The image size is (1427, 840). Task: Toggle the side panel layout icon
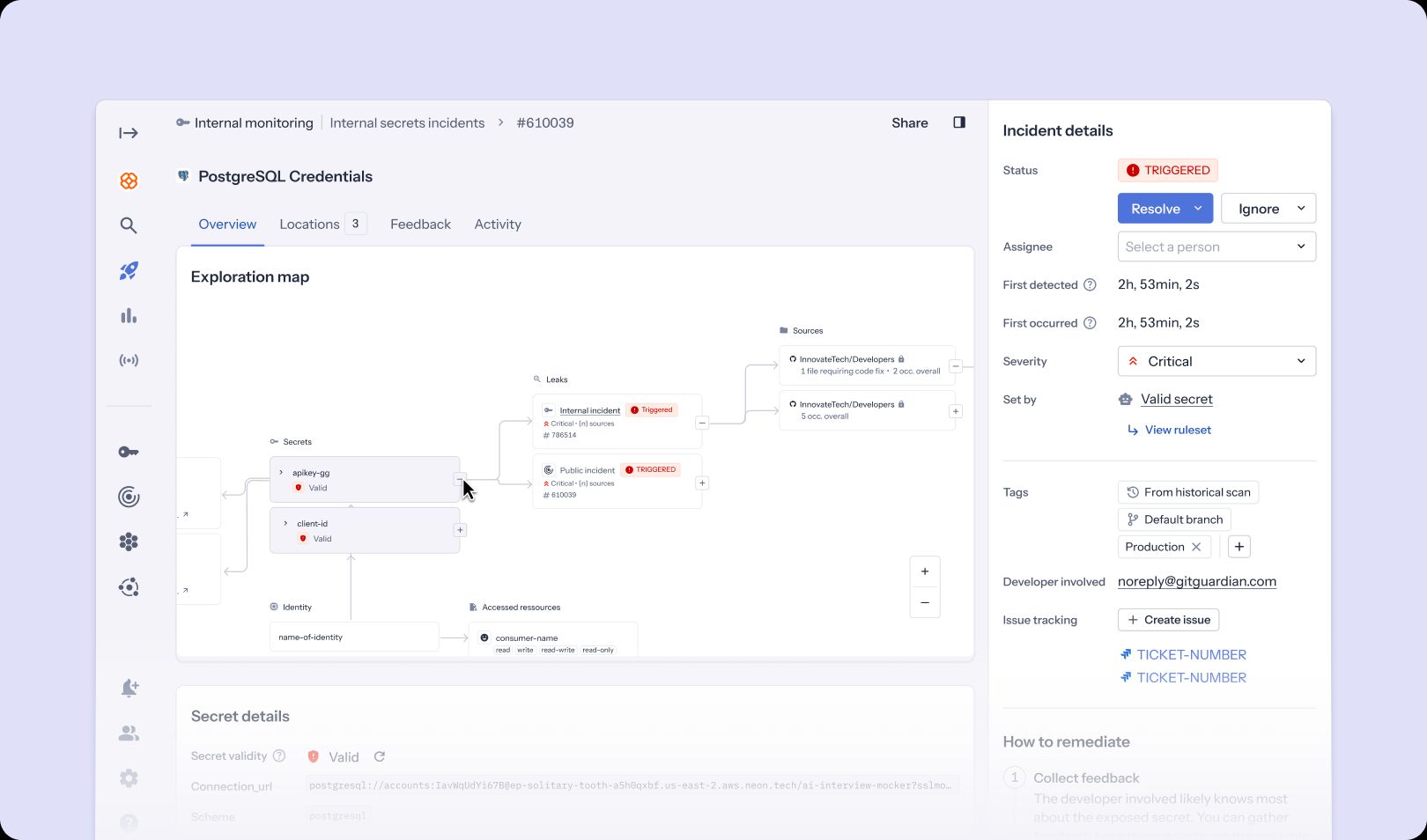[959, 122]
